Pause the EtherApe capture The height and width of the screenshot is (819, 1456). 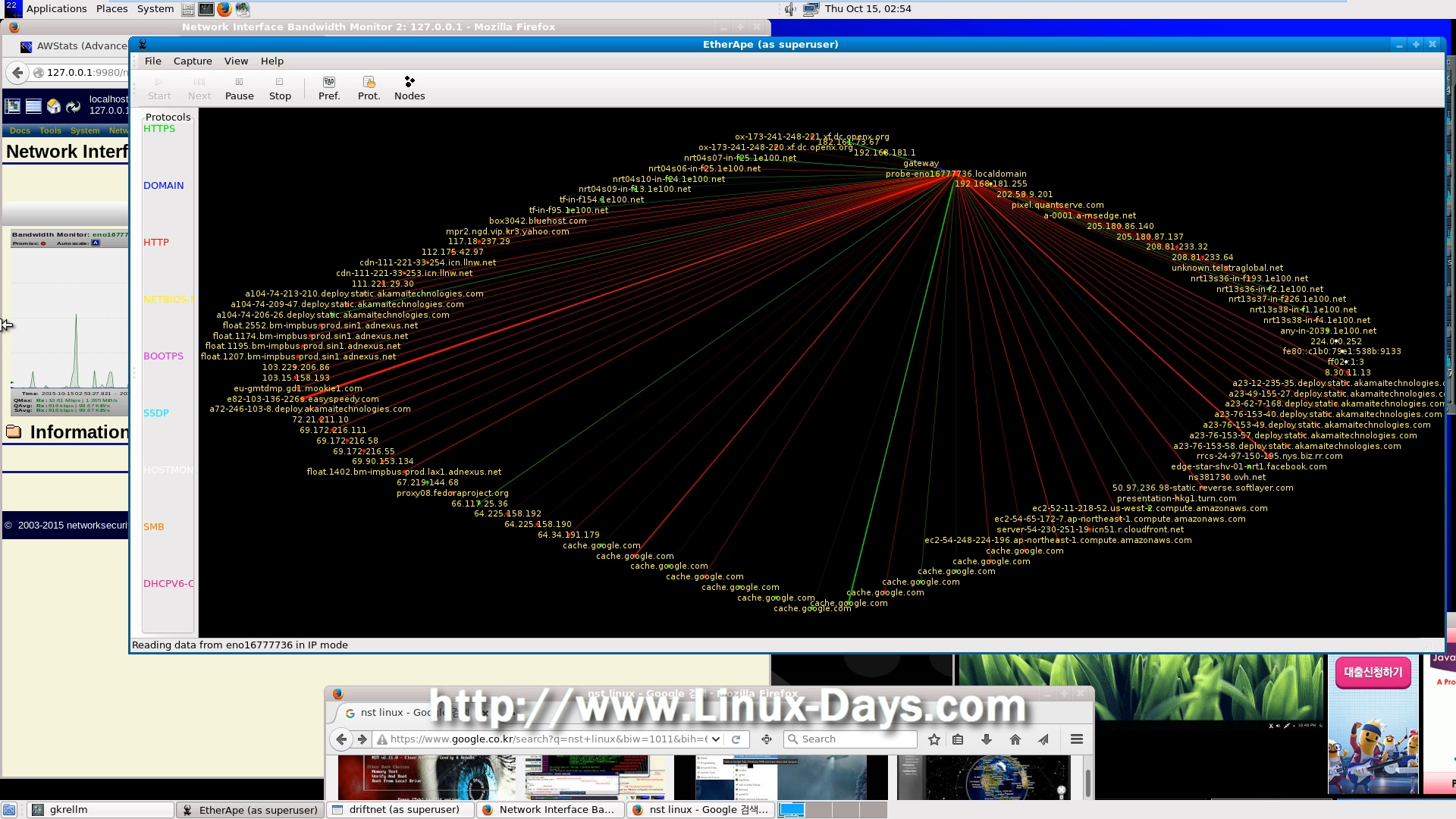(239, 88)
